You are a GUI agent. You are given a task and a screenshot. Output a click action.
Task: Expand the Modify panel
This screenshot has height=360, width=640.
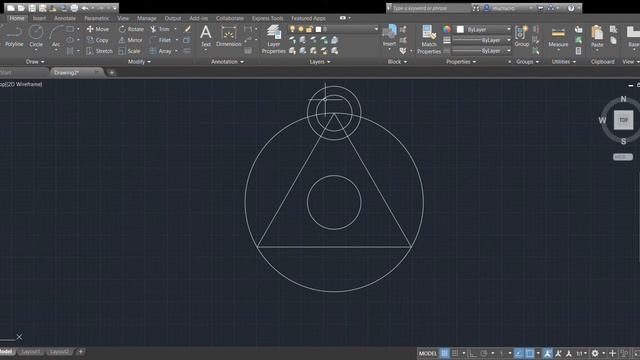pyautogui.click(x=139, y=62)
